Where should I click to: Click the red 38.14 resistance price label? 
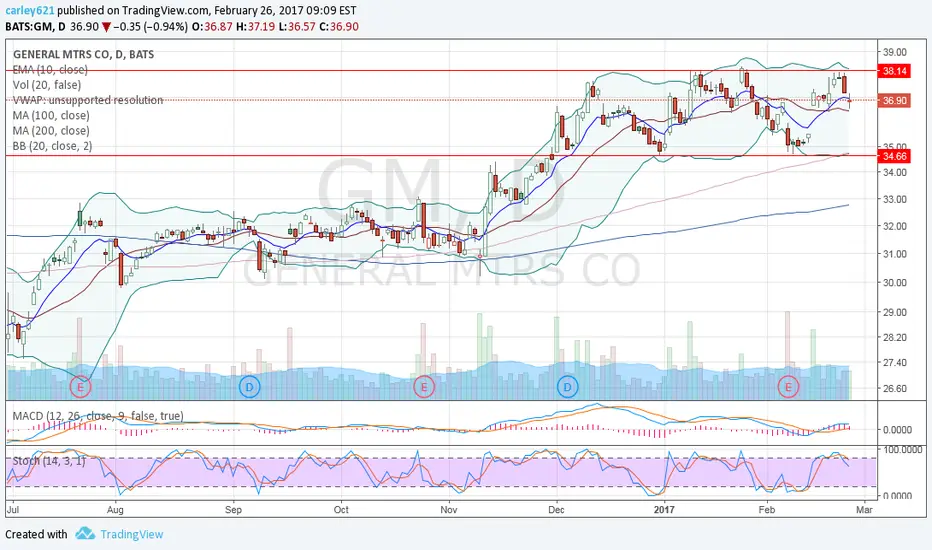[894, 71]
